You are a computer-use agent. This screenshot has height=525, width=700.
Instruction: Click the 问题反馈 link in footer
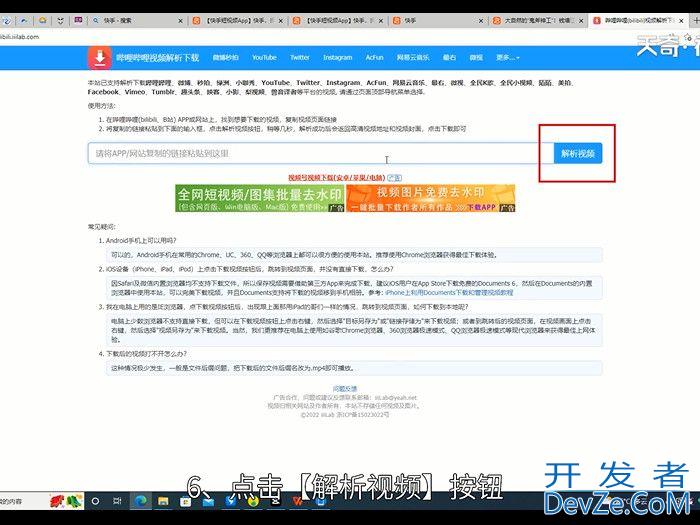coord(345,389)
